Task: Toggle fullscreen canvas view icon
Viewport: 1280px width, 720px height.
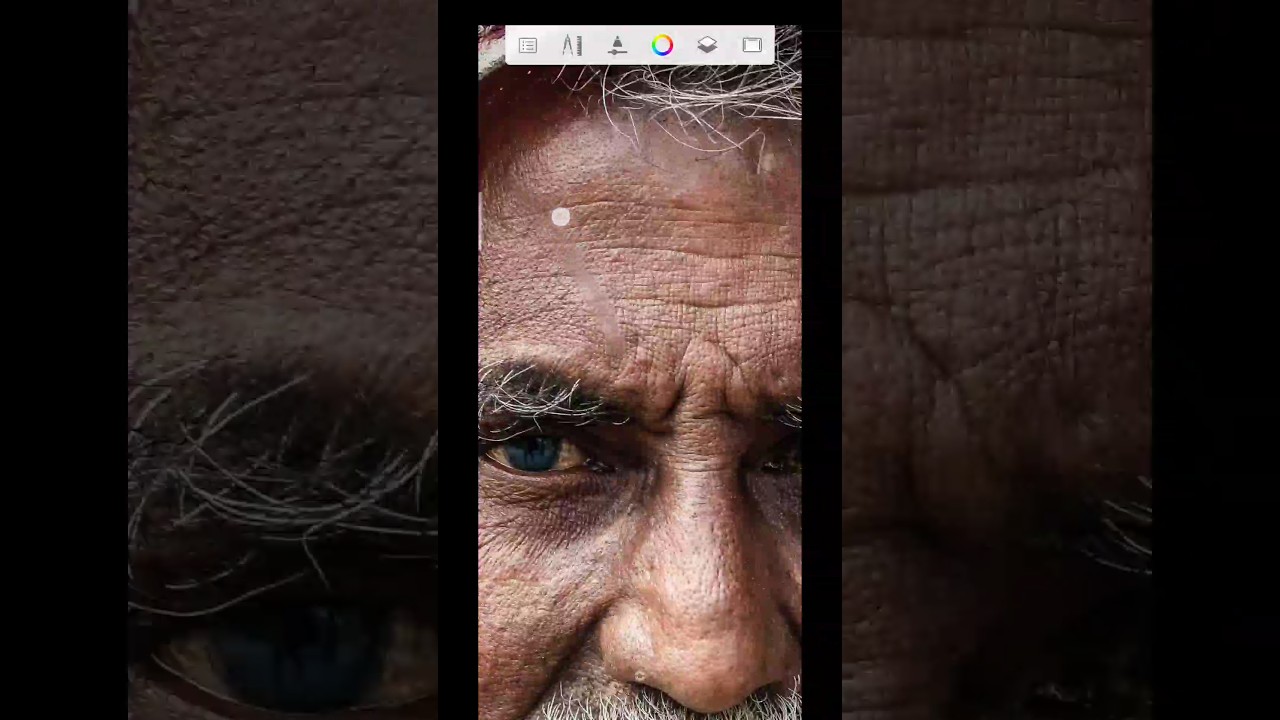Action: (x=752, y=46)
